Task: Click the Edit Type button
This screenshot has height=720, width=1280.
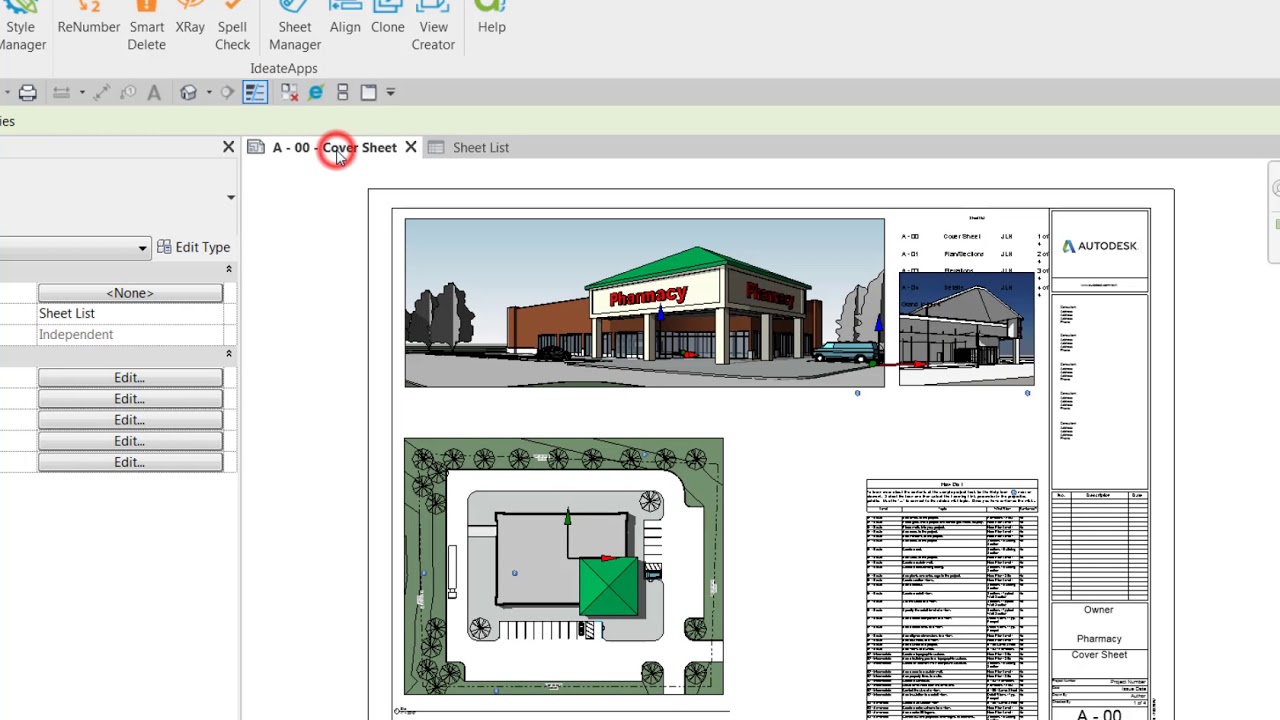Action: tap(194, 247)
